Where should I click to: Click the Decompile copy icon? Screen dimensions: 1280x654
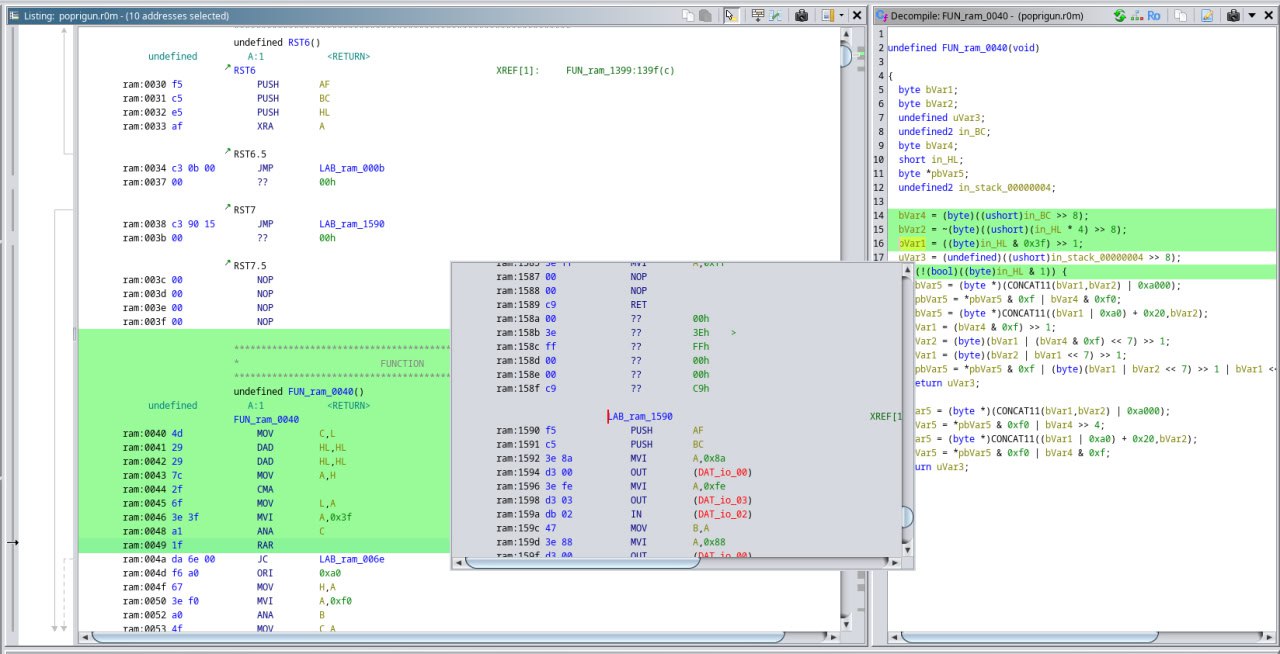click(1181, 16)
